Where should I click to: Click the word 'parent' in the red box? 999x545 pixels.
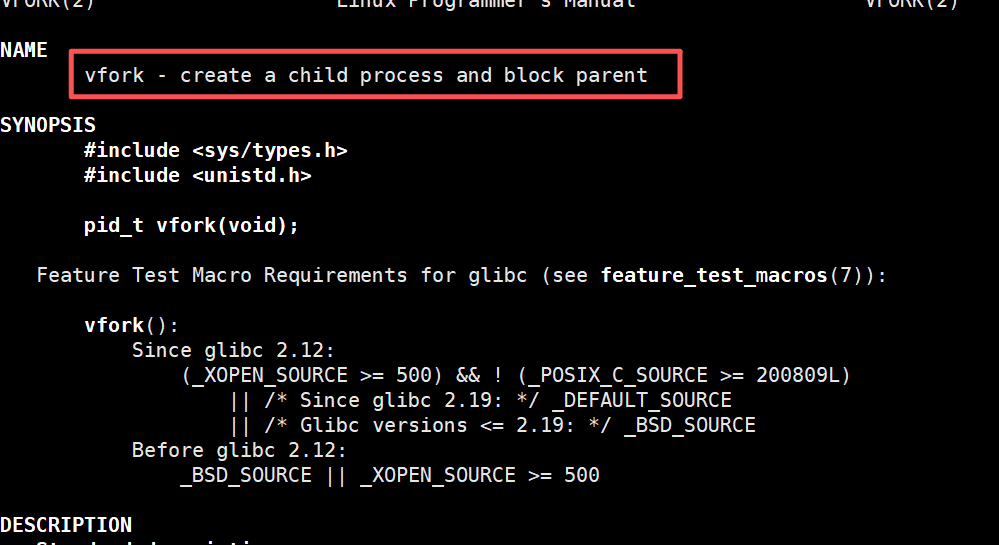tap(612, 76)
